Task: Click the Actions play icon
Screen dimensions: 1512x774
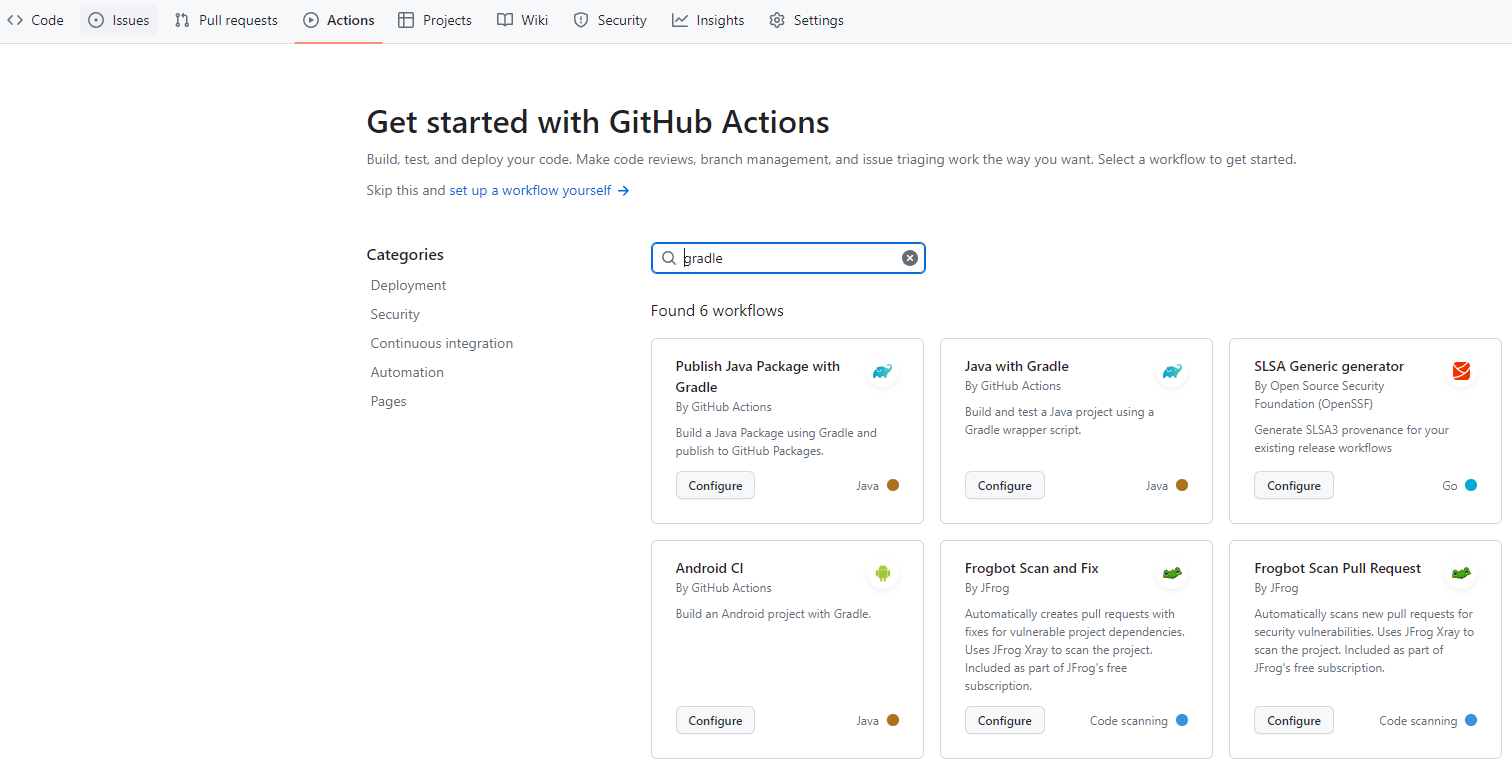Action: click(x=311, y=20)
